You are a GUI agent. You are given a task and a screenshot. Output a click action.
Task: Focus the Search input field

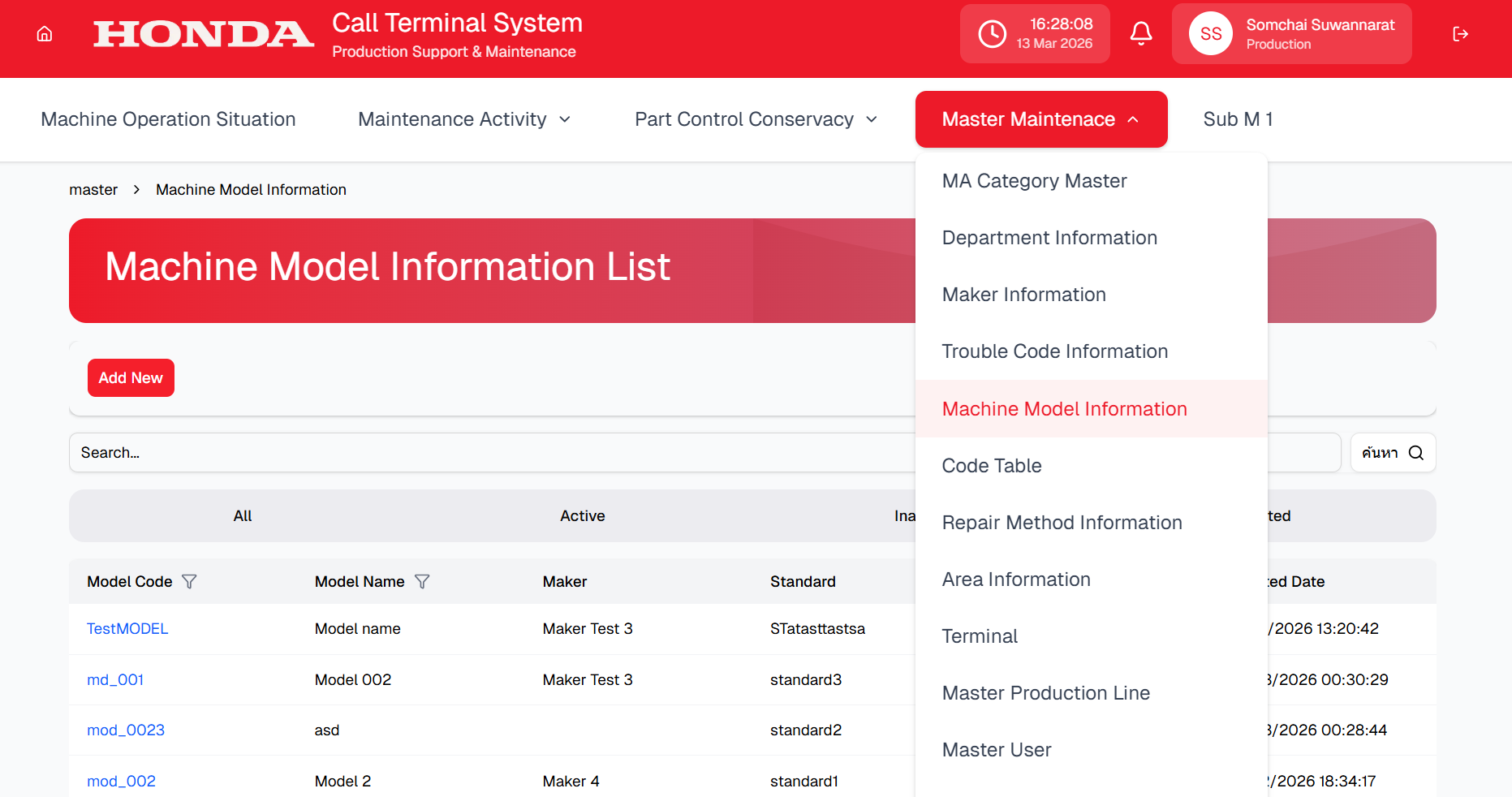tap(487, 453)
